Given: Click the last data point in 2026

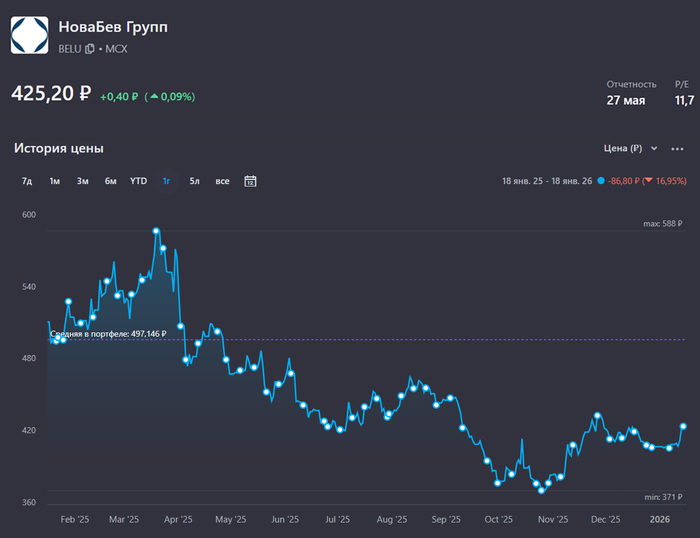Looking at the screenshot, I should tap(684, 426).
